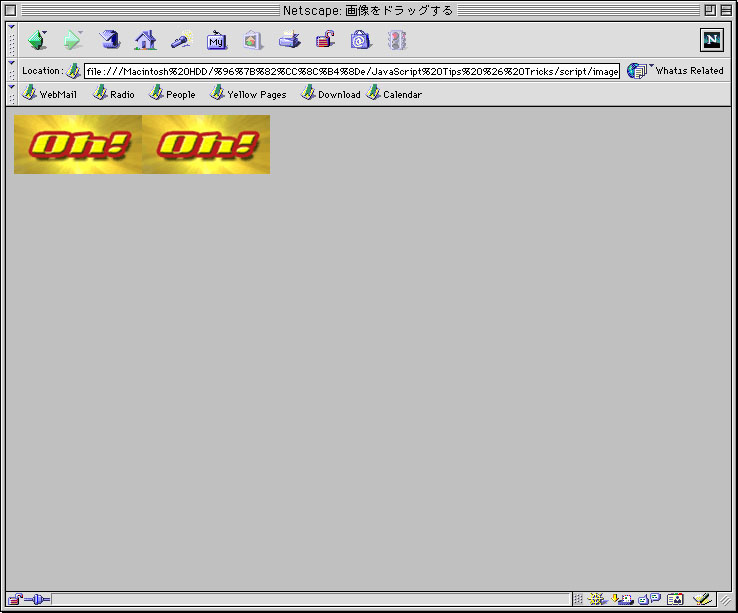The height and width of the screenshot is (613, 738).
Task: Open Composer pencil icon in status bar
Action: (702, 599)
